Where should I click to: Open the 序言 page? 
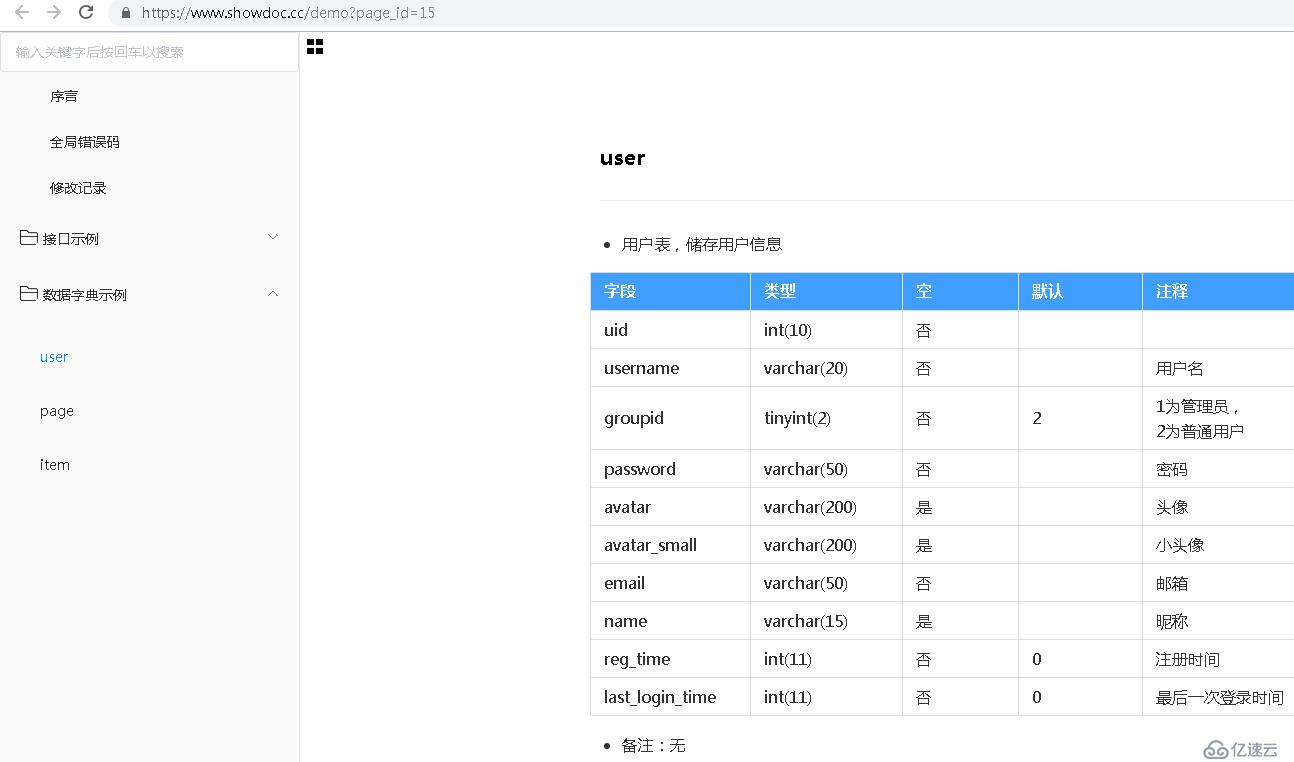tap(64, 96)
